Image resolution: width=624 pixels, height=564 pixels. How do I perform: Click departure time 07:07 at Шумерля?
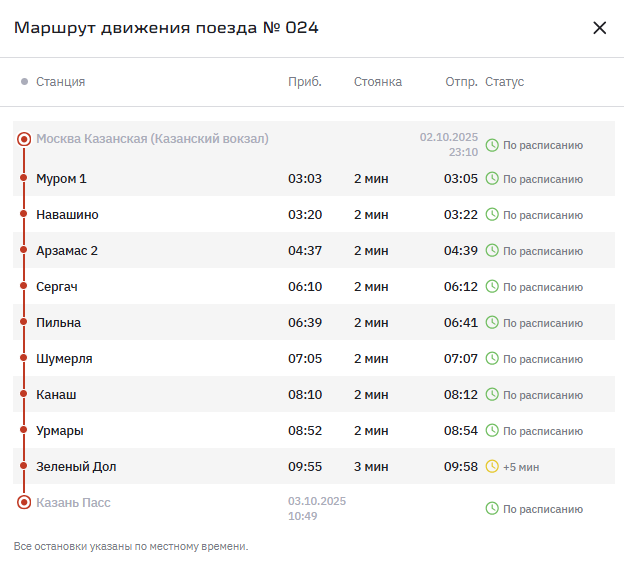pos(461,359)
